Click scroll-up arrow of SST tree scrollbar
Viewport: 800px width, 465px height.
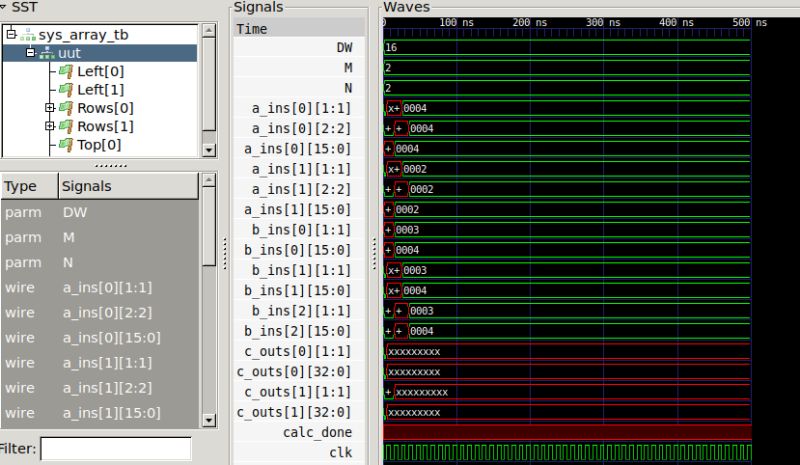209,30
